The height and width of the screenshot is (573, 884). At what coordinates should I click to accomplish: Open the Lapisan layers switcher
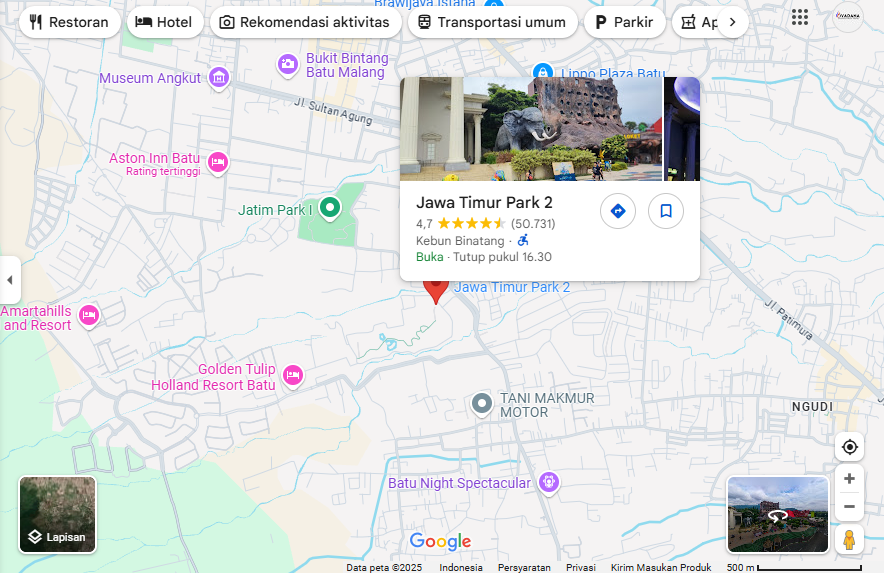point(58,514)
